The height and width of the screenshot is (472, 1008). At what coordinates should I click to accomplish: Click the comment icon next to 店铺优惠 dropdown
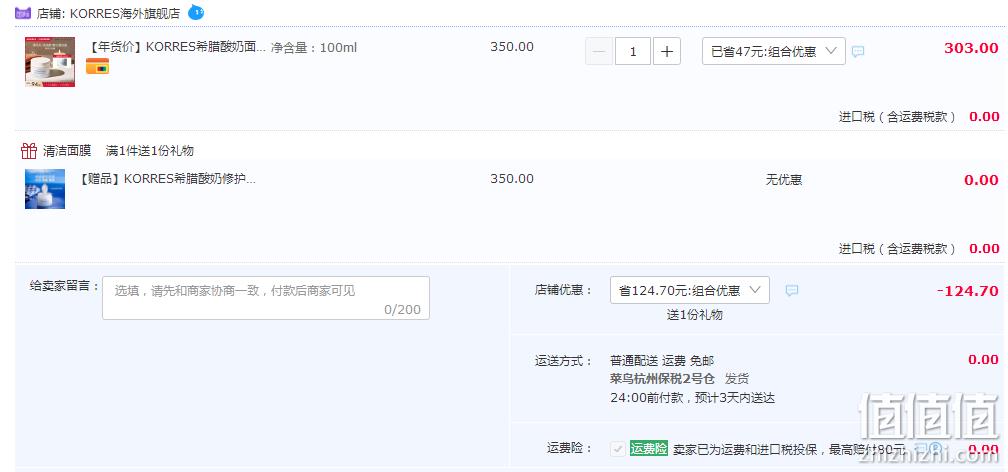tap(792, 291)
